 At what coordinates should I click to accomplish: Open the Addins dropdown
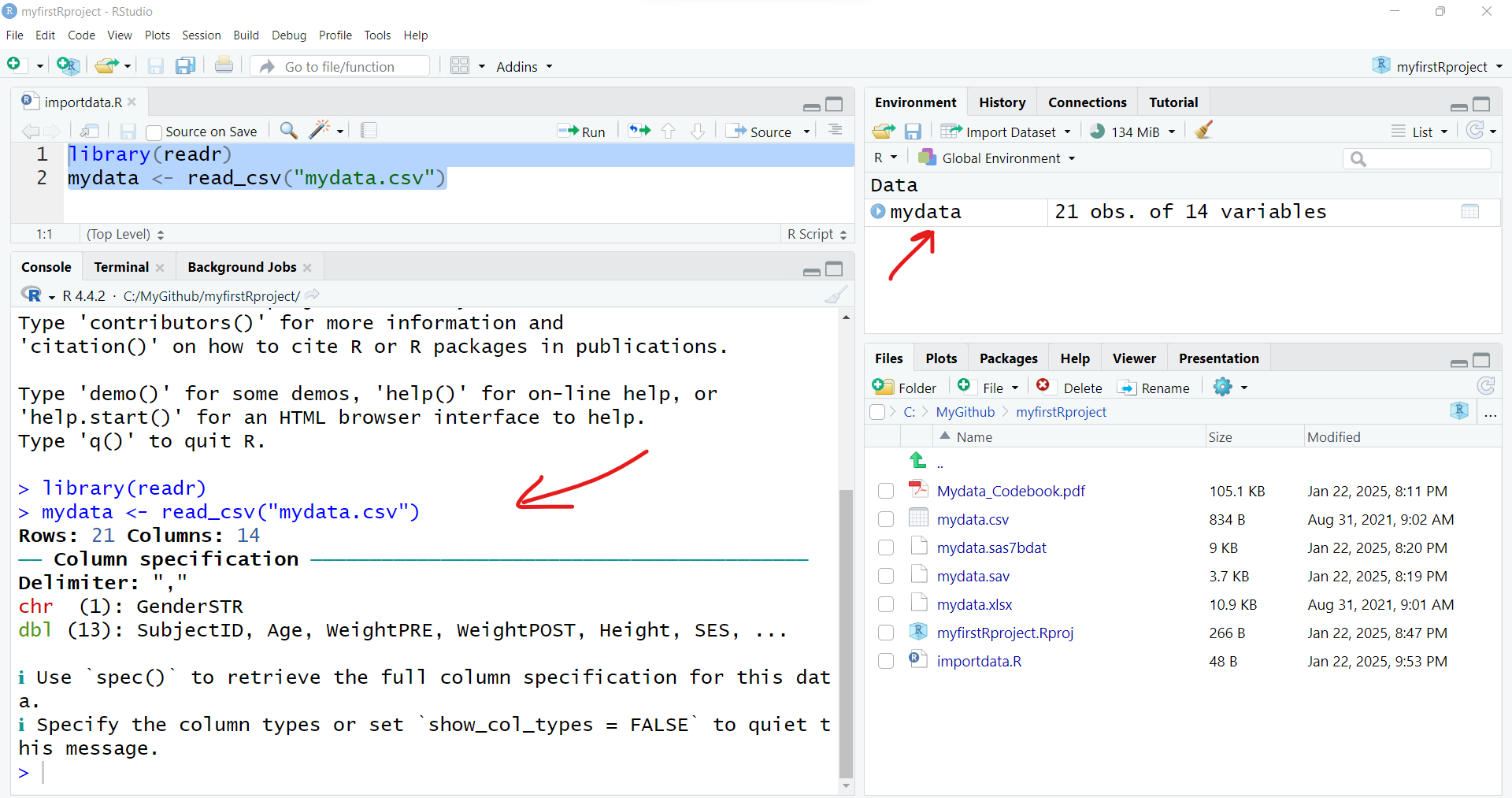(524, 67)
